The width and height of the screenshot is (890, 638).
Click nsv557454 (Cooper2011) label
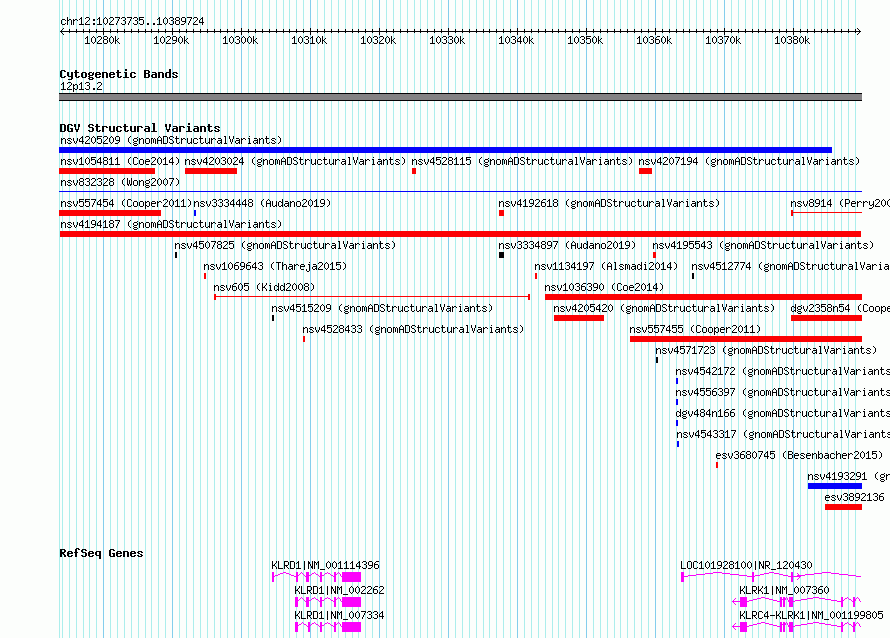point(126,203)
